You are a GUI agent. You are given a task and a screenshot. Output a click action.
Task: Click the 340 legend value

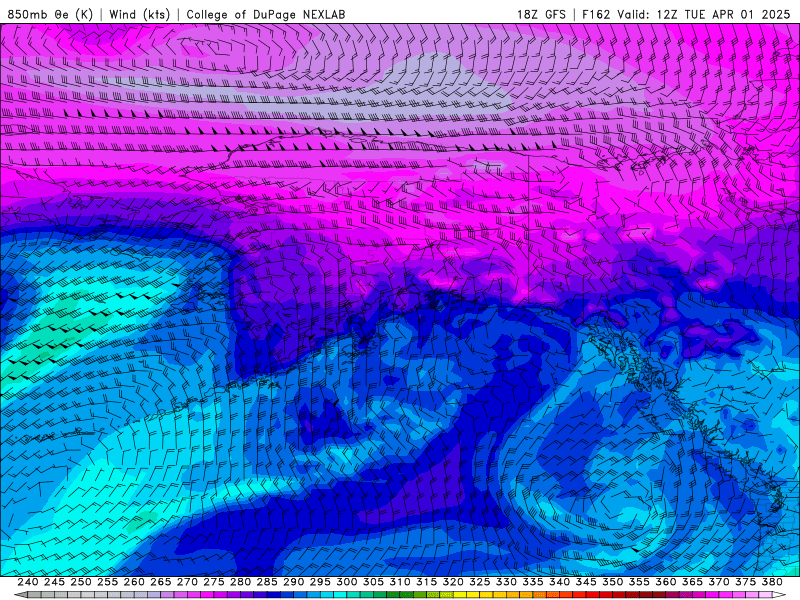[559, 582]
